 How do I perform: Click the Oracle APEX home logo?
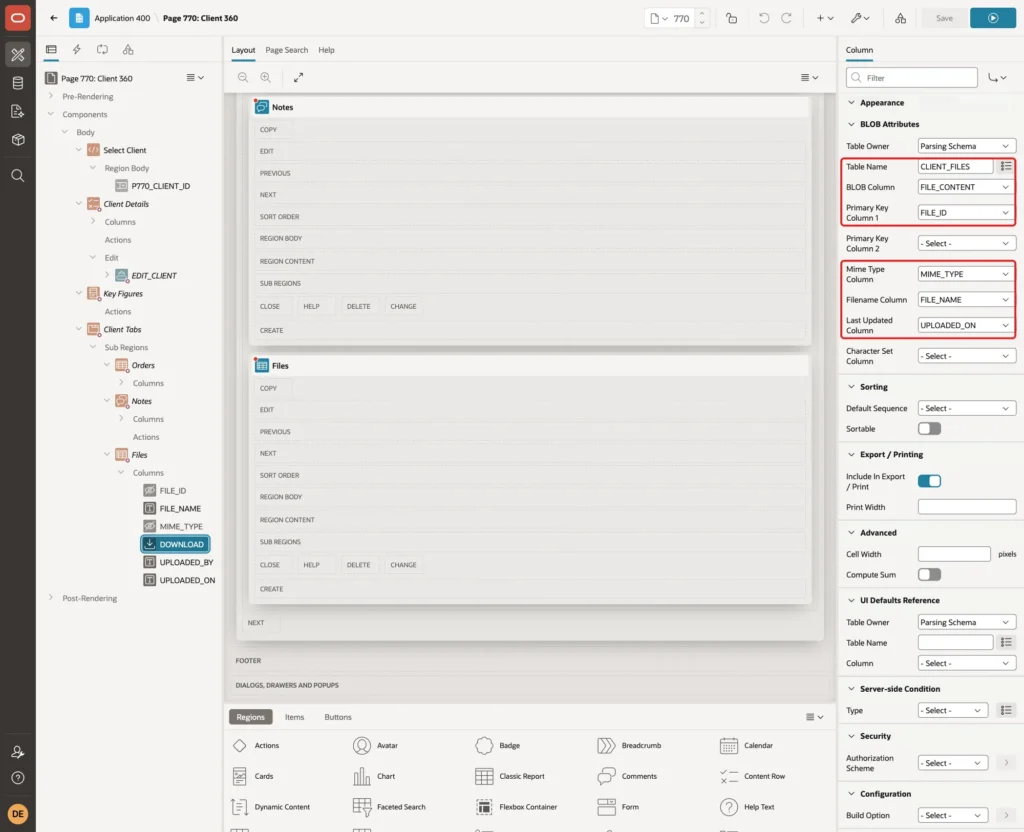tap(18, 18)
